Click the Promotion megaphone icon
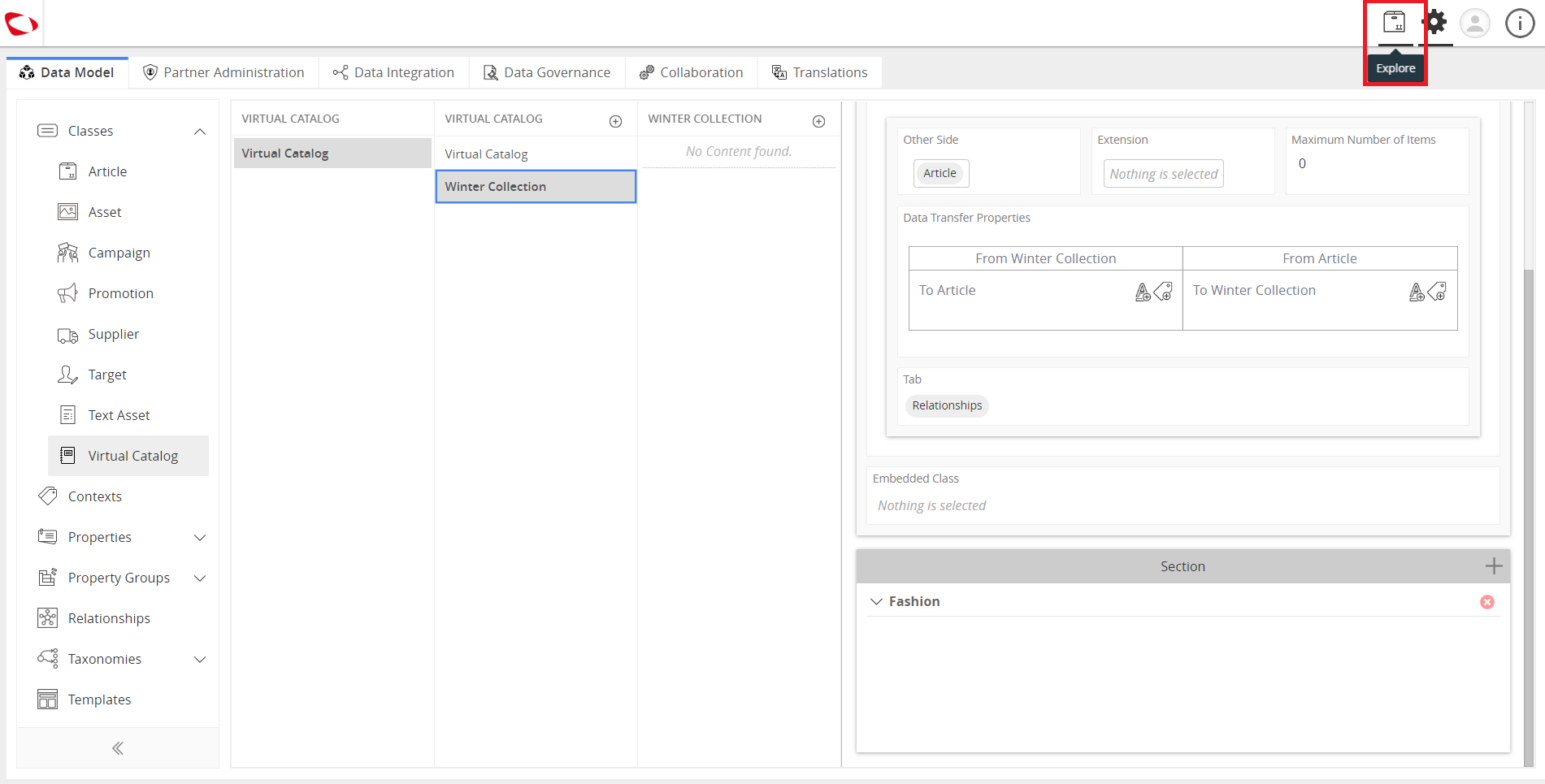The image size is (1545, 784). click(67, 293)
